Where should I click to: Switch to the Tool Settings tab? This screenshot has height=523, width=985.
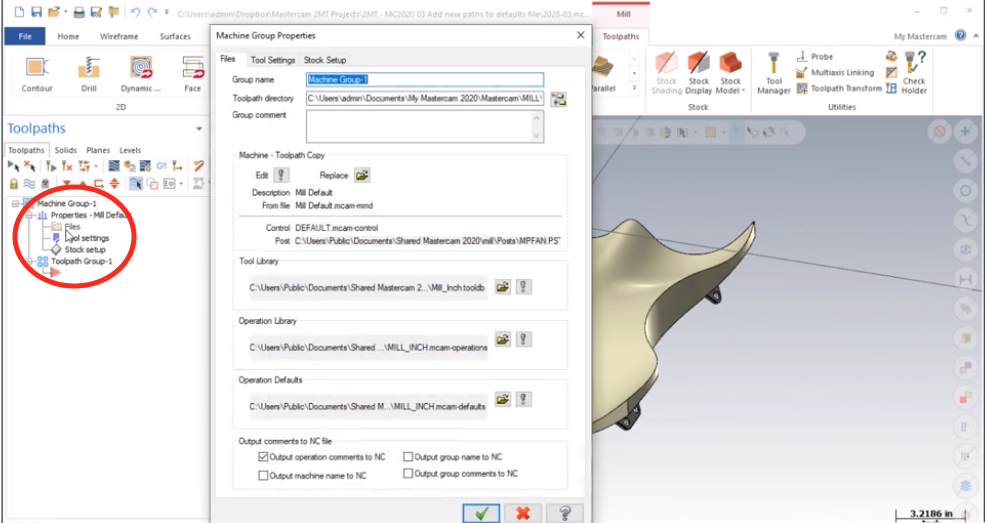coord(273,60)
